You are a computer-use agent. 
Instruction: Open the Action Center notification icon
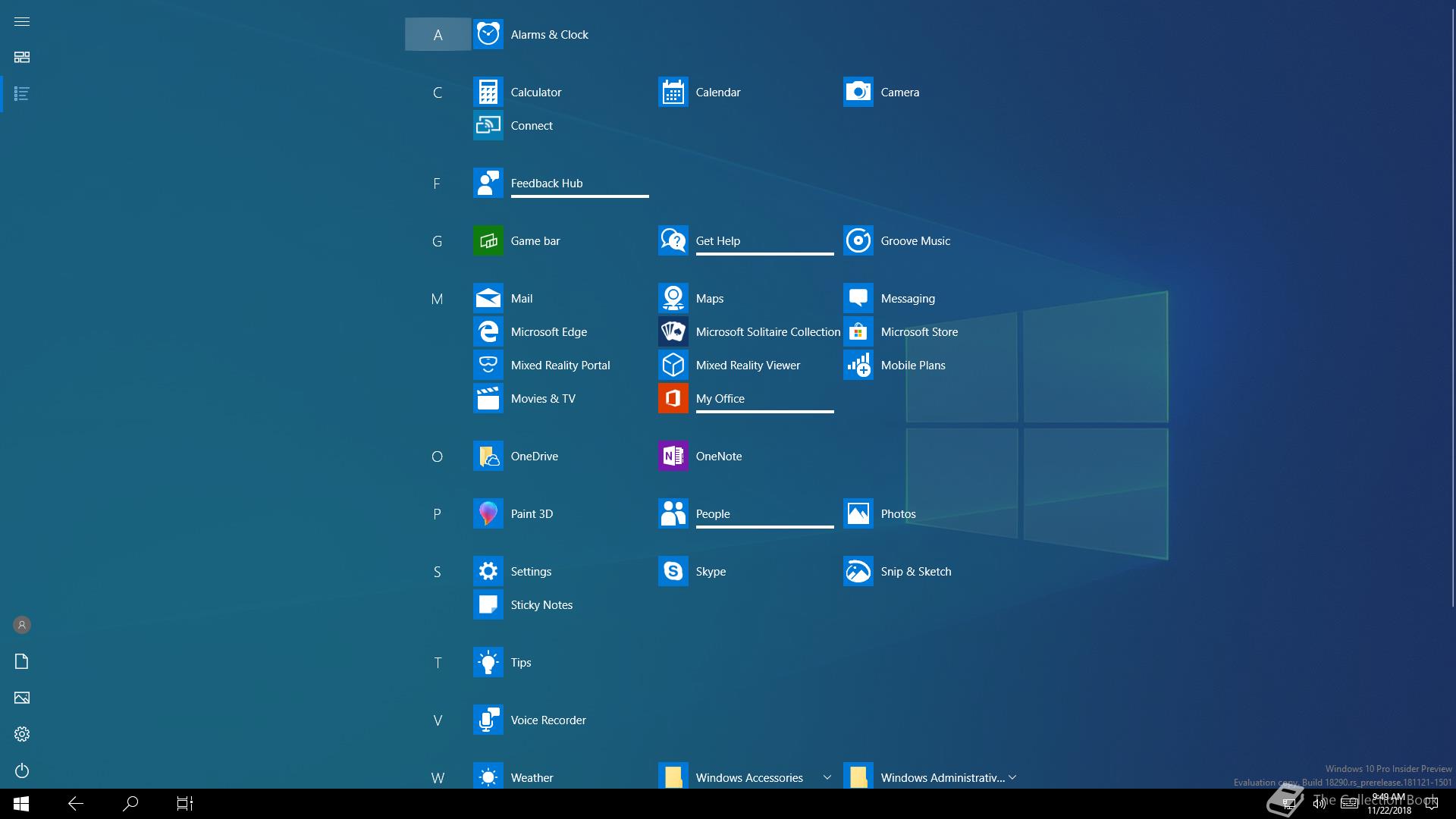click(x=1432, y=804)
